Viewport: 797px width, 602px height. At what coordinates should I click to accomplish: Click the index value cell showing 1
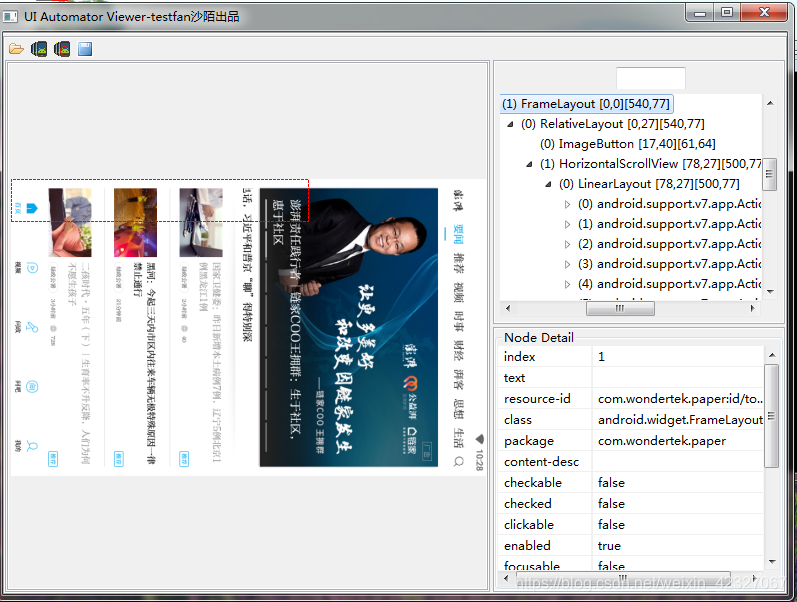[x=678, y=357]
